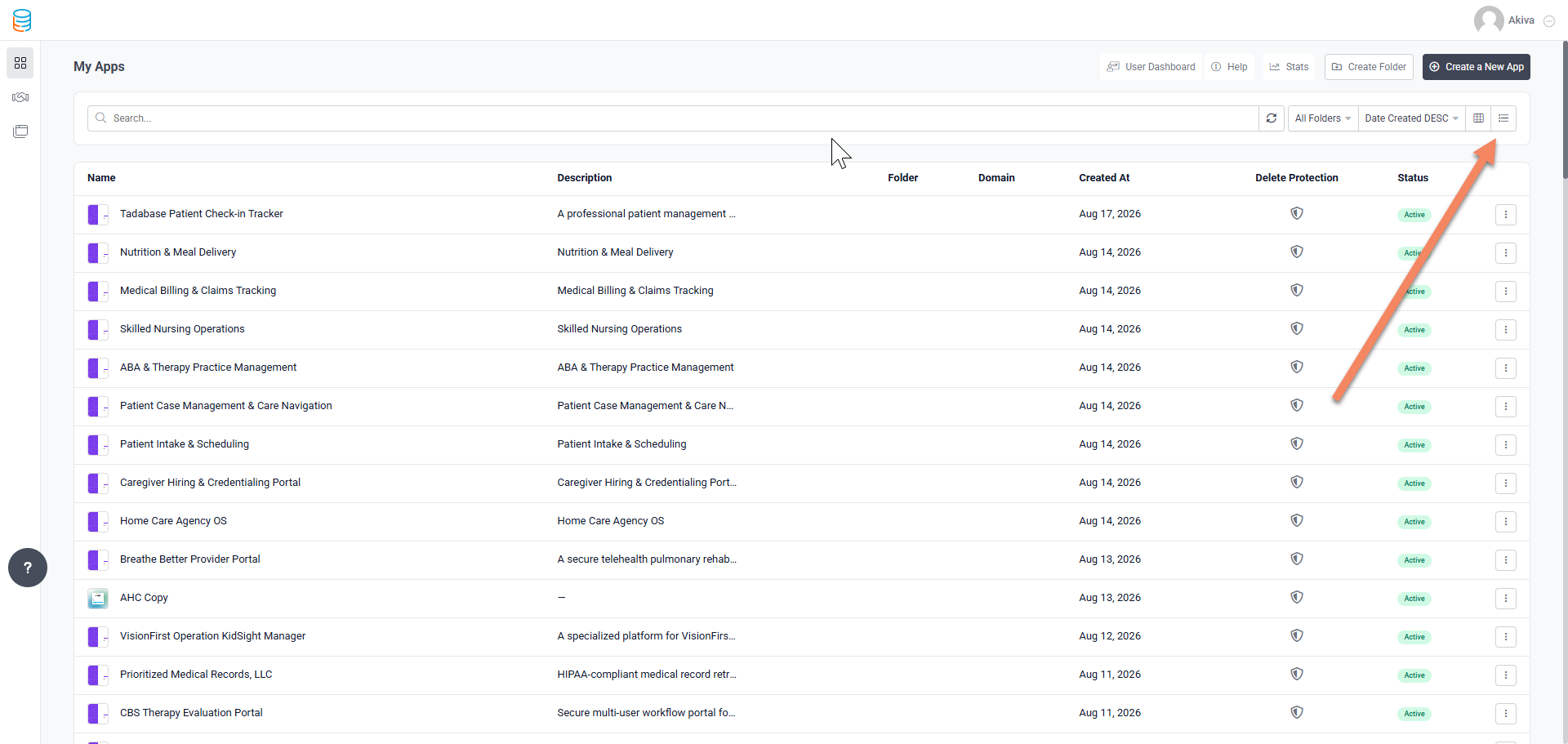Screen dimensions: 1568x744
Task: Open the User Dashboard
Action: point(1151,67)
